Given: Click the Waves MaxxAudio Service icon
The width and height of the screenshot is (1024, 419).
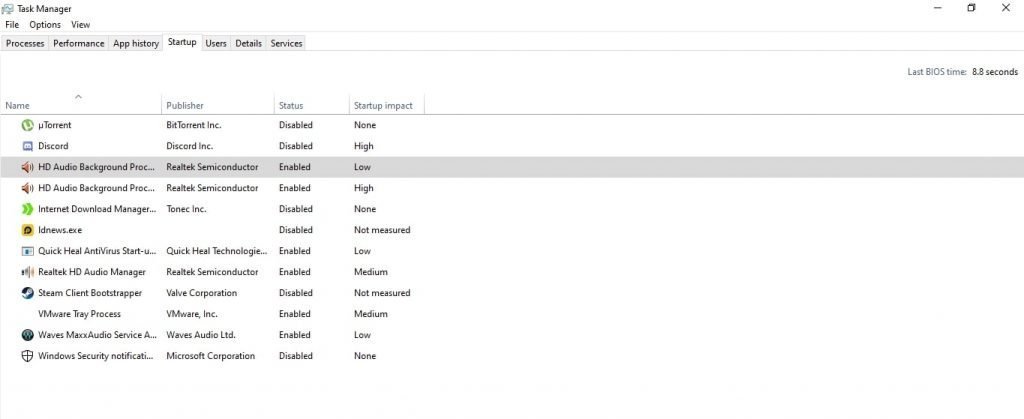Looking at the screenshot, I should [28, 335].
